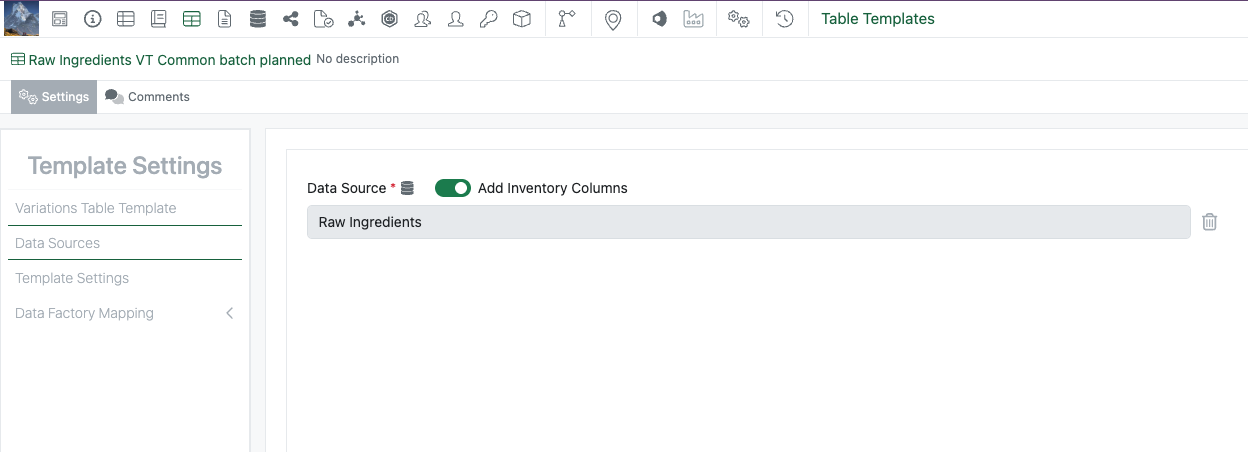Open the location pin icon
Screen dimensions: 1248x452
614,19
